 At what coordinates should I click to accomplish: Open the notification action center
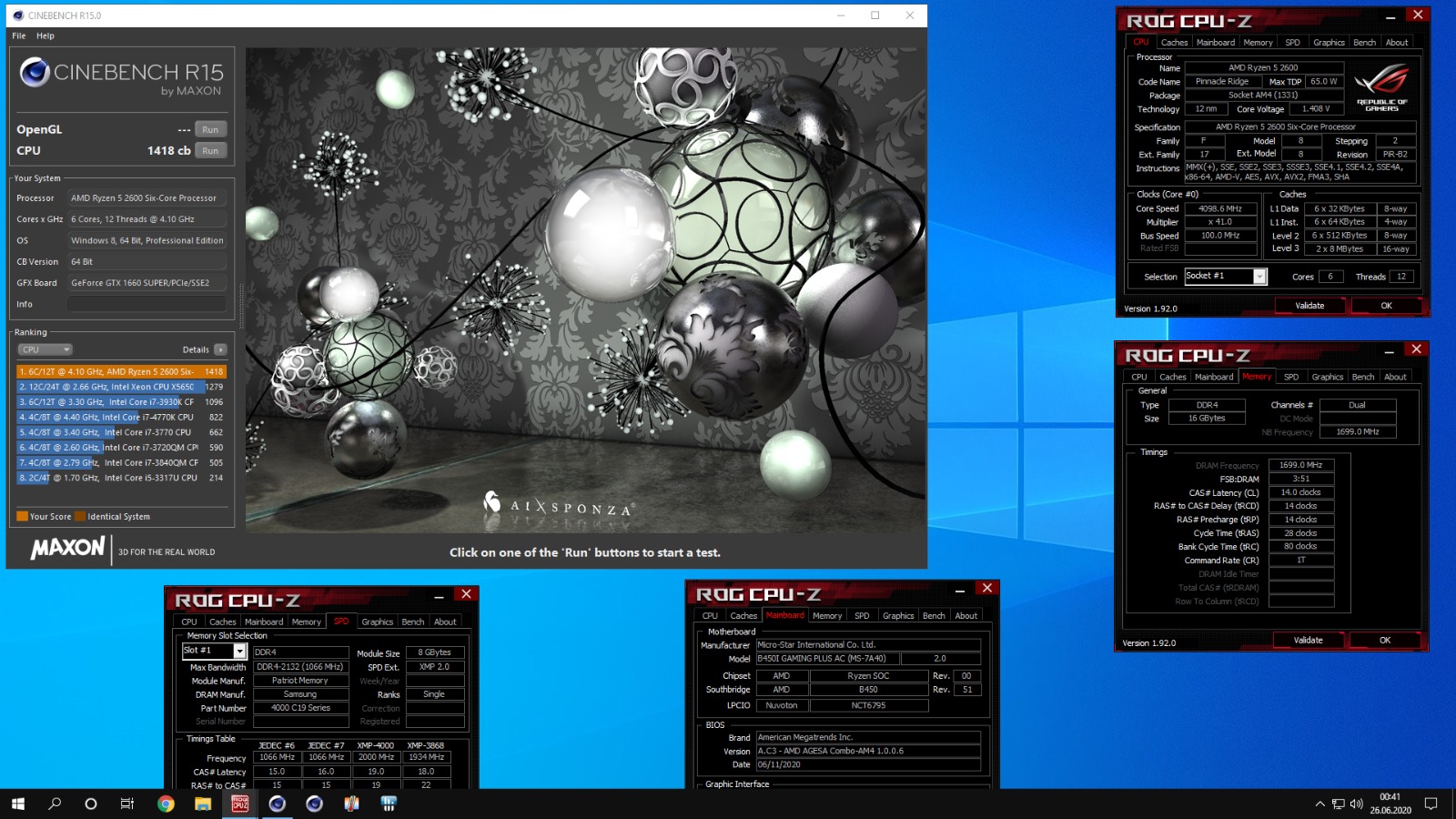1431,804
